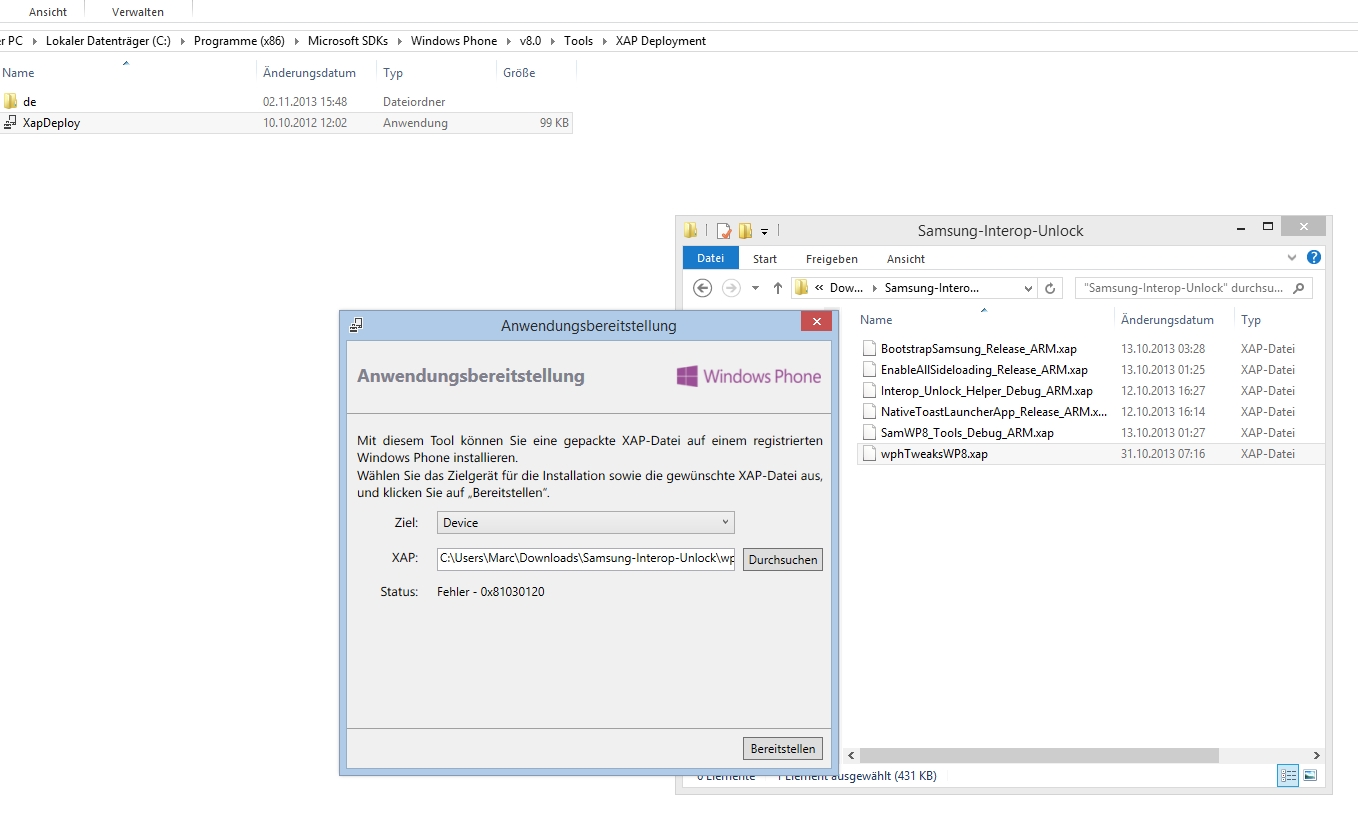Switch to details view icon in status bar
The height and width of the screenshot is (816, 1358).
point(1289,775)
